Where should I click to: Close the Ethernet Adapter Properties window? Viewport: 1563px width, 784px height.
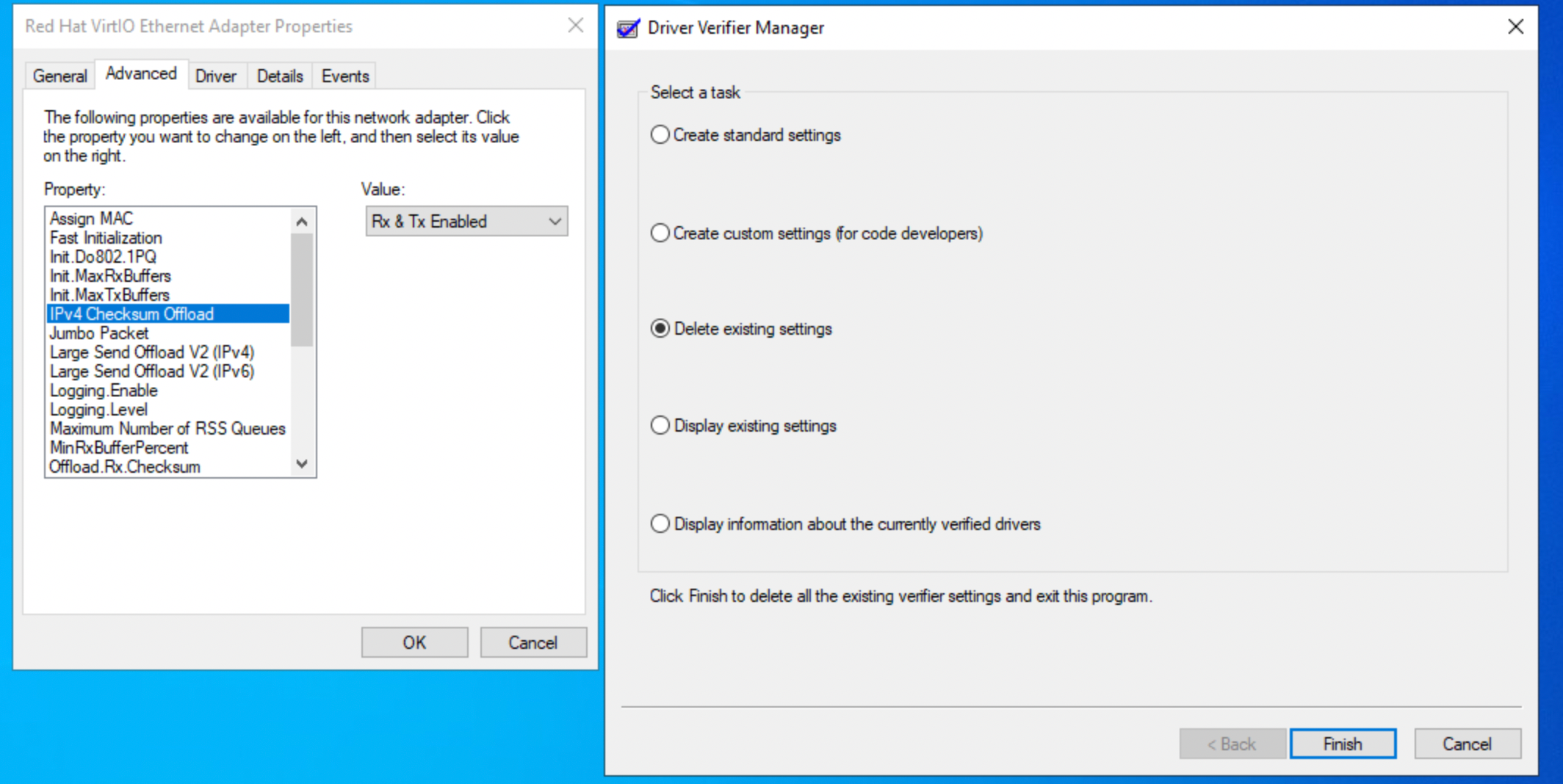576,26
